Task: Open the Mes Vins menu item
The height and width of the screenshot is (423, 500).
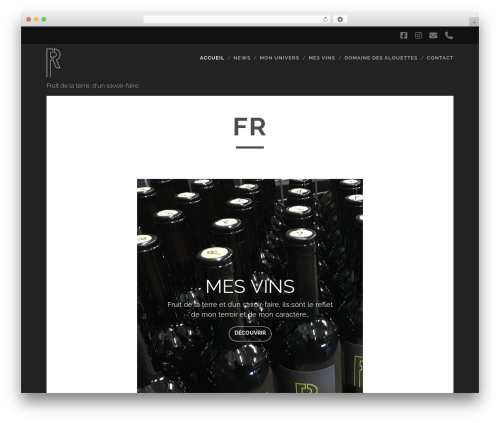Action: (322, 58)
